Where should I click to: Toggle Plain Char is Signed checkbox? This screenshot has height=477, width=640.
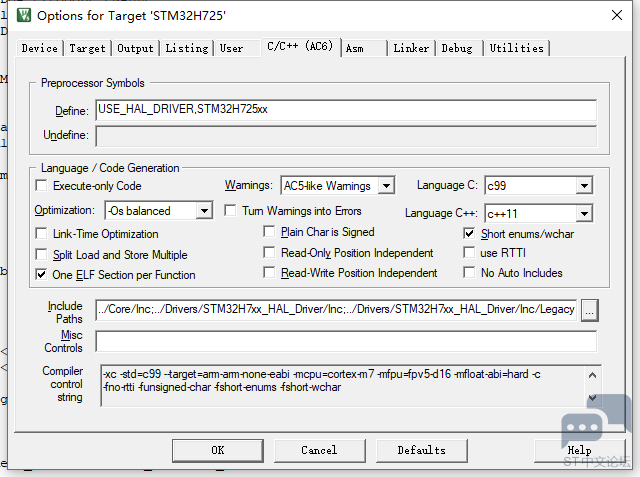coord(269,232)
